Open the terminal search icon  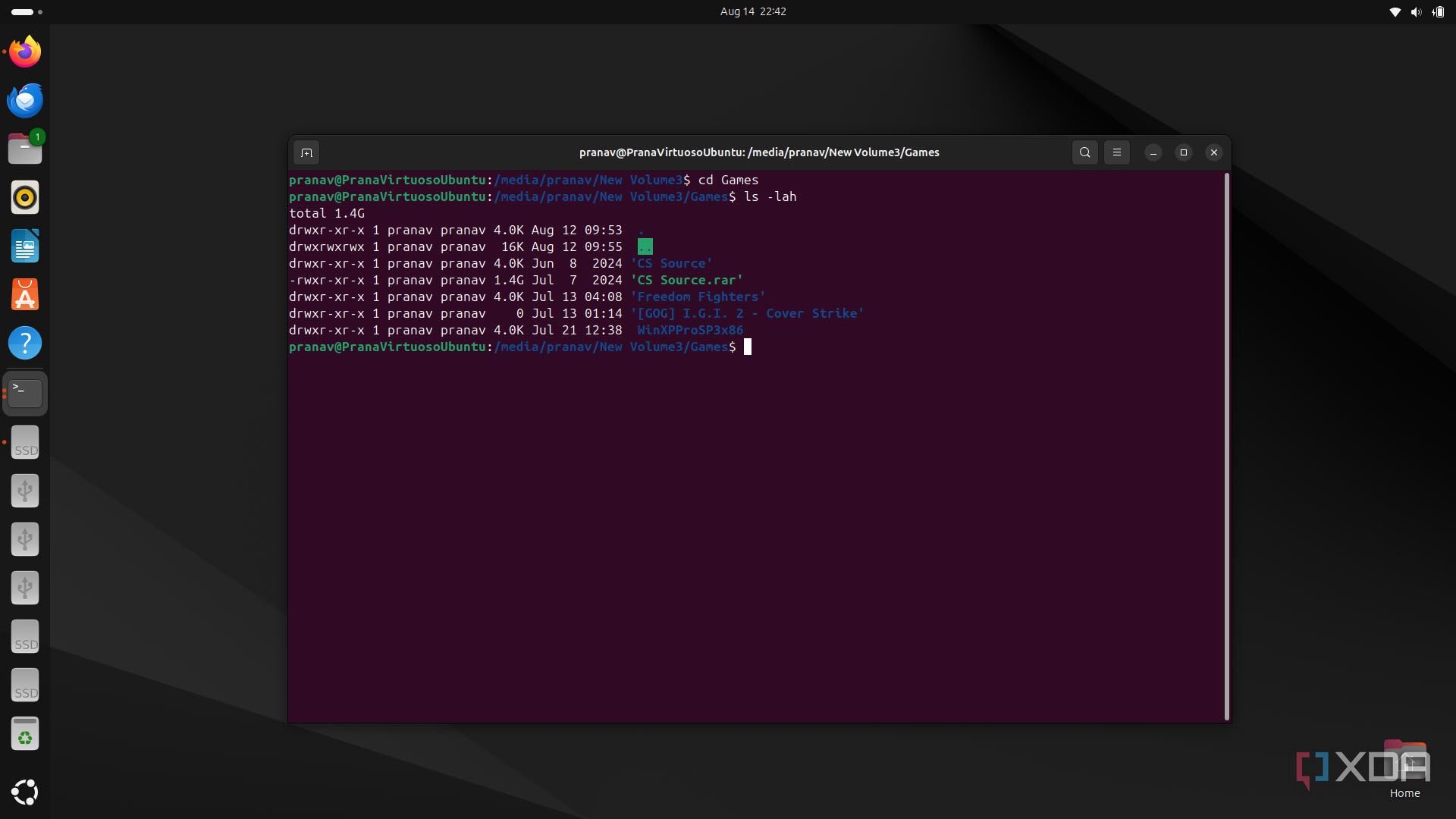click(x=1085, y=152)
